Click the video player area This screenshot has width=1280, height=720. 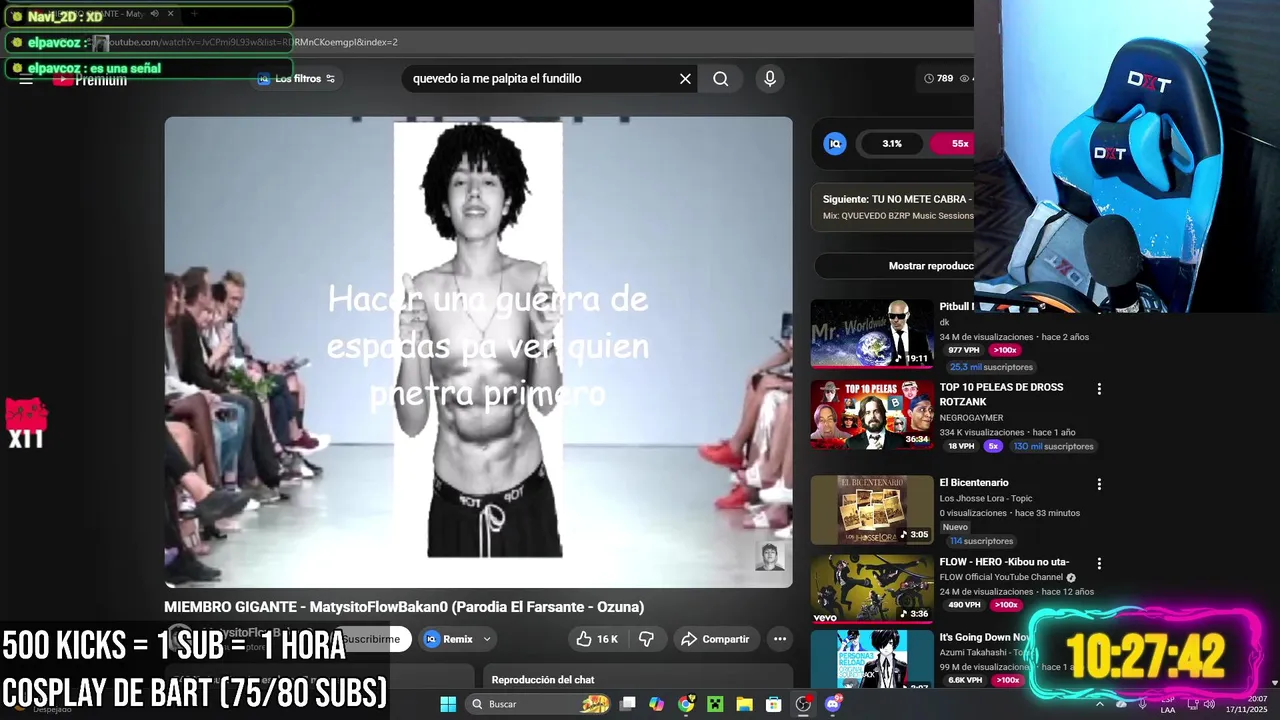[478, 352]
